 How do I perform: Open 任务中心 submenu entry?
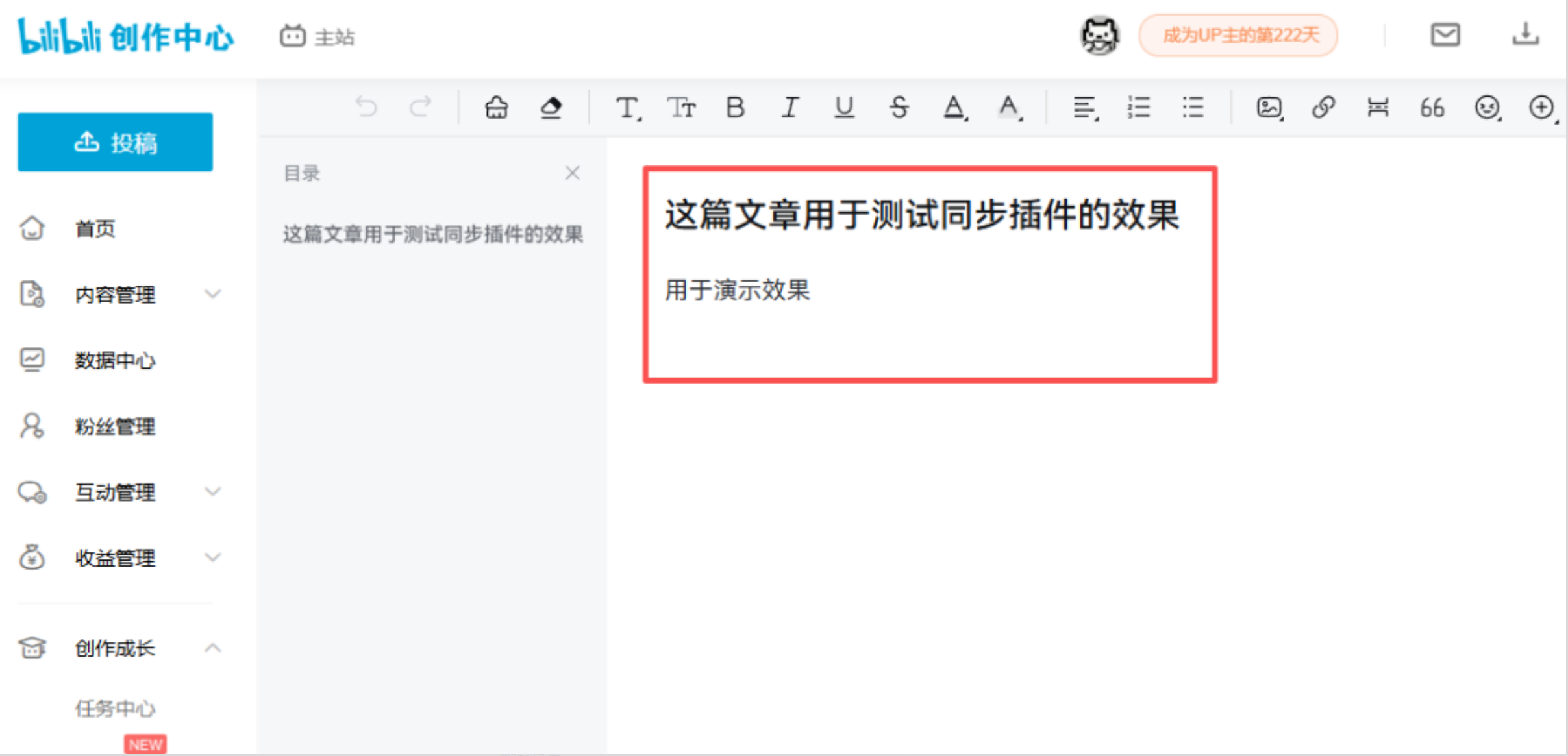tap(115, 709)
